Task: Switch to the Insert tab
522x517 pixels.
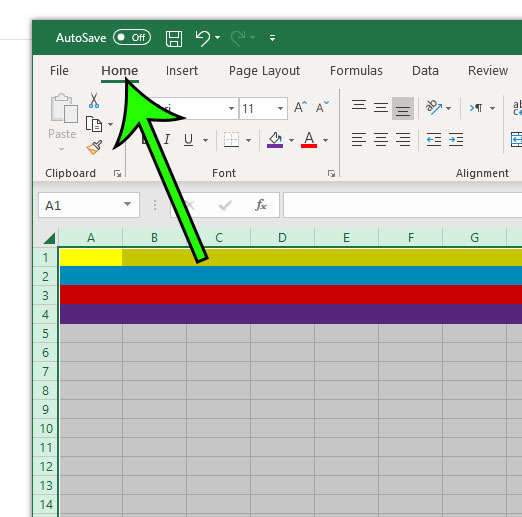Action: click(x=182, y=71)
